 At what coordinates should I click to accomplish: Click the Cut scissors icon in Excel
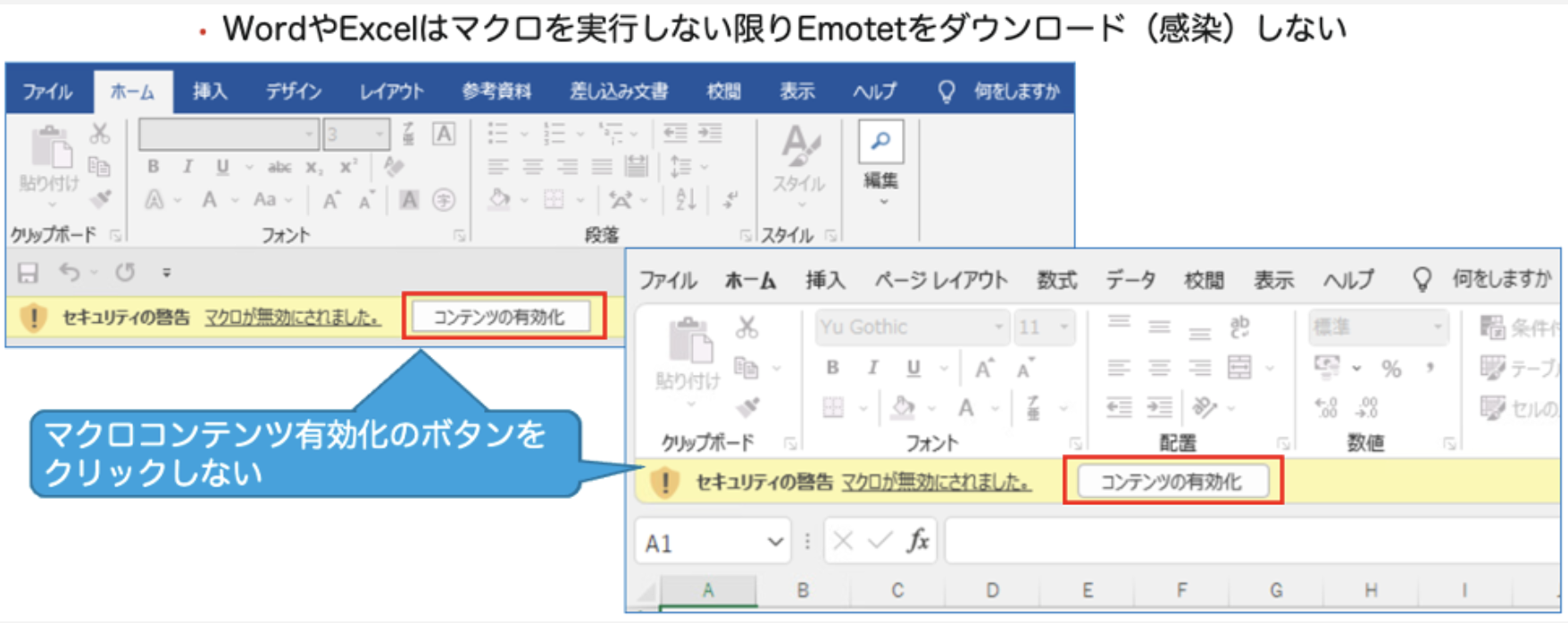(746, 327)
